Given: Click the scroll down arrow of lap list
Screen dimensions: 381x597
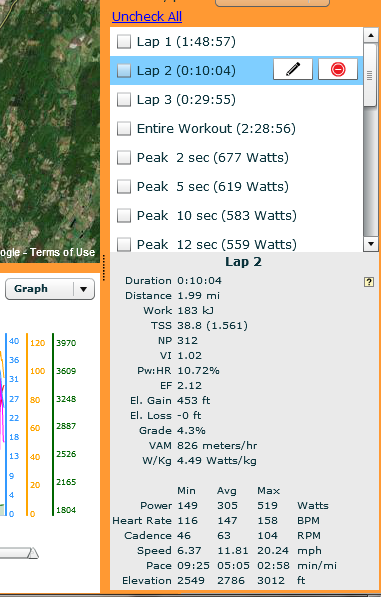Looking at the screenshot, I should tap(370, 244).
